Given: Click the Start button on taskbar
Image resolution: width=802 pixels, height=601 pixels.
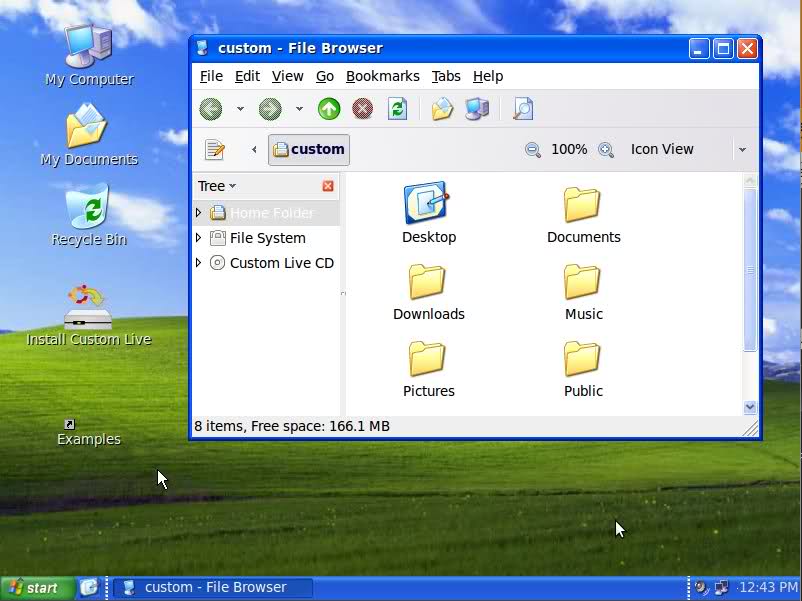Looking at the screenshot, I should 37,587.
